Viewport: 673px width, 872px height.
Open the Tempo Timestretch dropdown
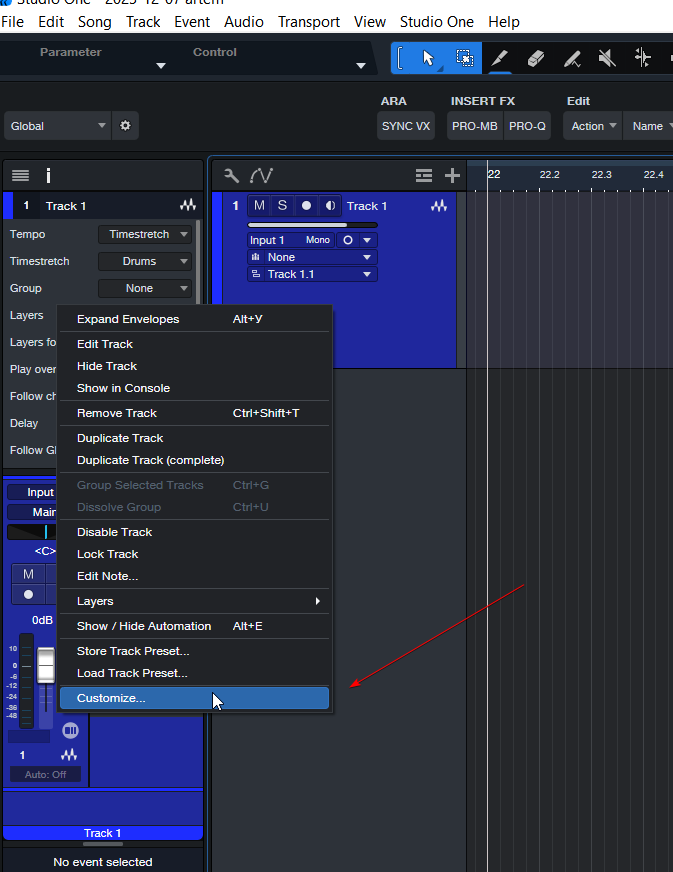(145, 234)
